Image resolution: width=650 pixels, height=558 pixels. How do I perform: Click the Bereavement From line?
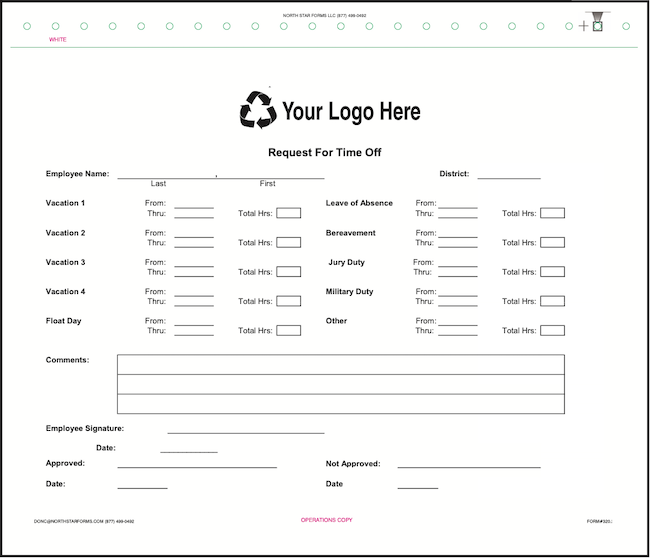tap(458, 233)
